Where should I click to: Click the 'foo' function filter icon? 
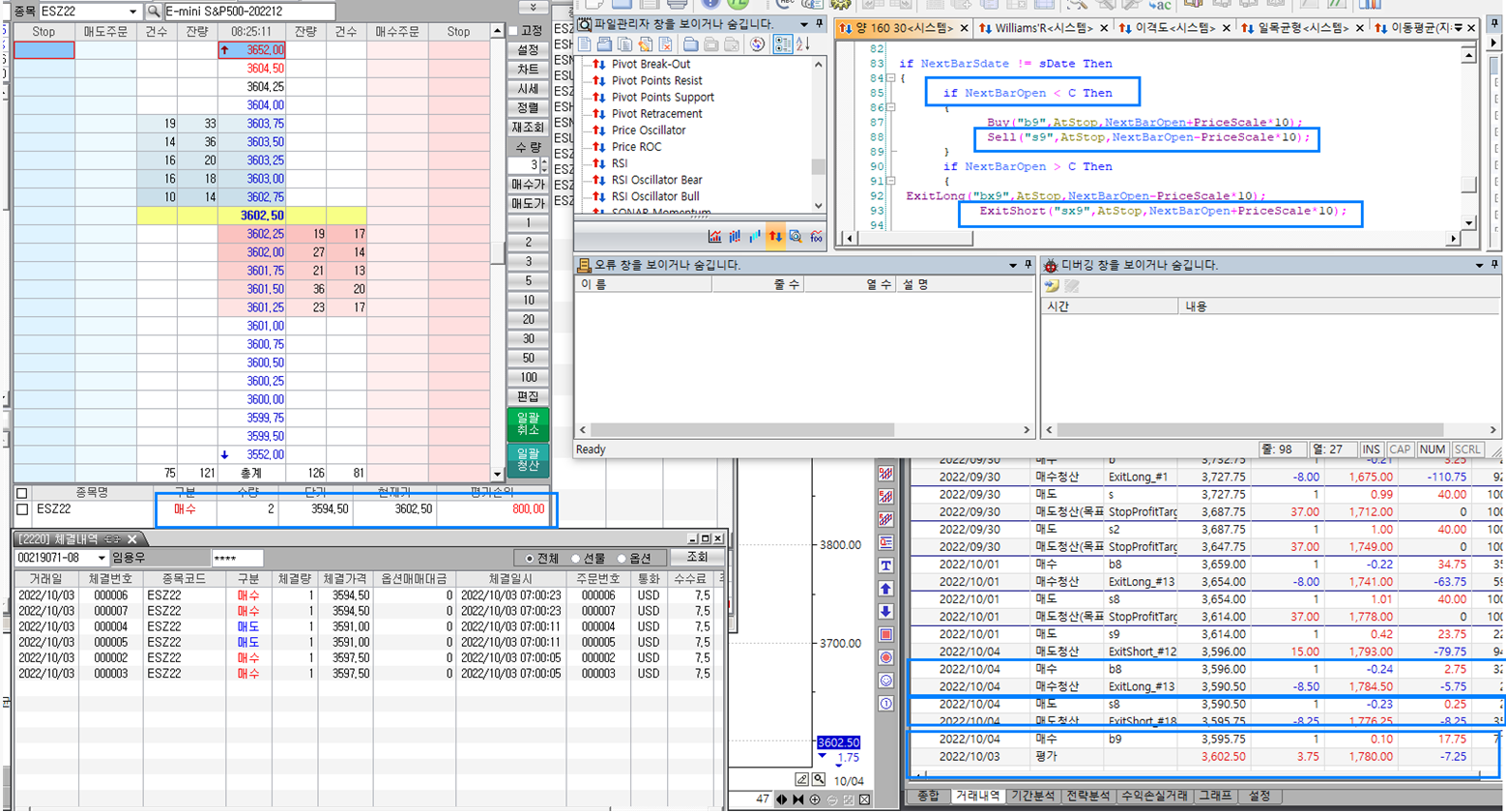817,236
